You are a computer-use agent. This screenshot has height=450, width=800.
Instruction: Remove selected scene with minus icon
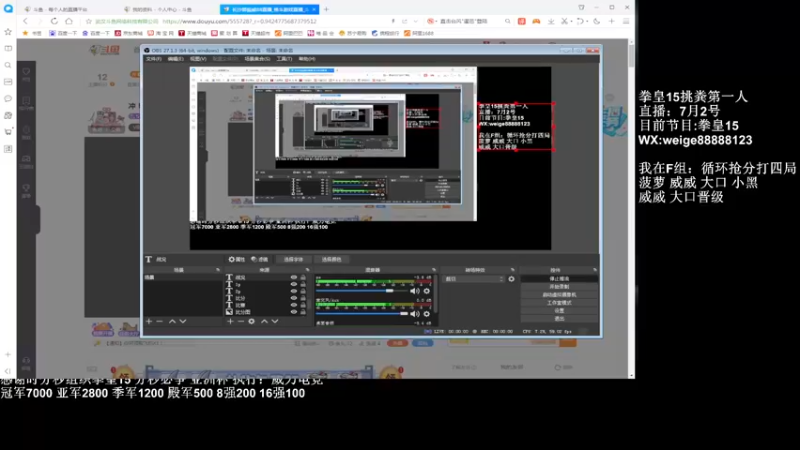coord(160,321)
